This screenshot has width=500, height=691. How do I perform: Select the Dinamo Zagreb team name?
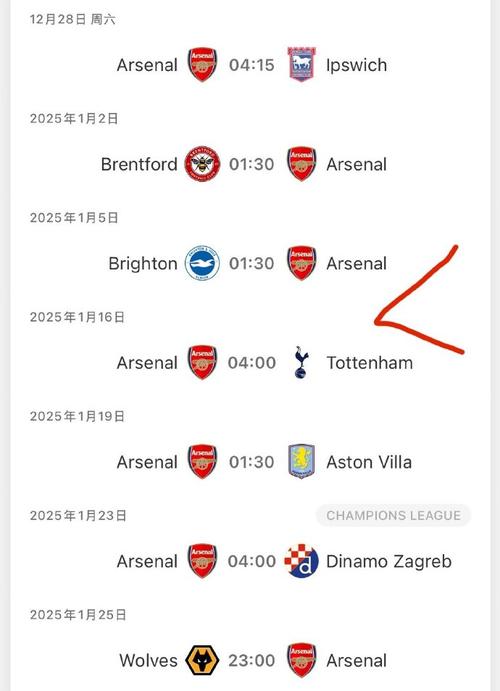[x=389, y=561]
